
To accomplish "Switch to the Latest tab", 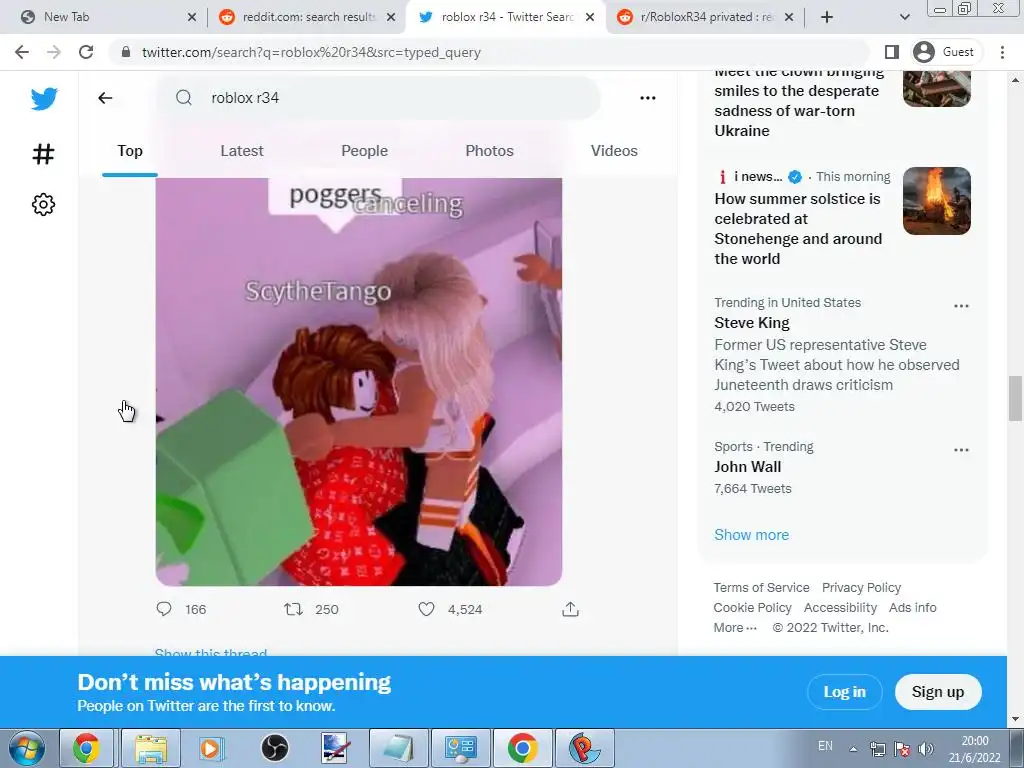I will coord(242,151).
